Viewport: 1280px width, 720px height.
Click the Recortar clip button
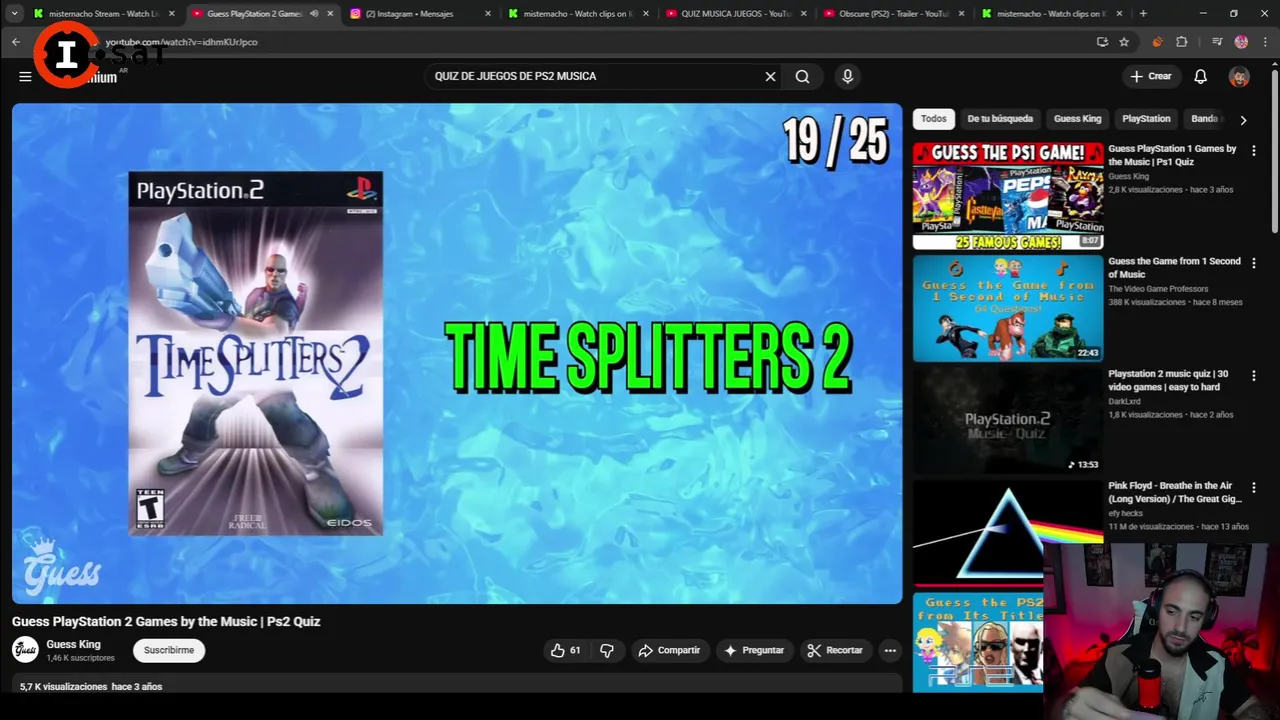(x=835, y=650)
